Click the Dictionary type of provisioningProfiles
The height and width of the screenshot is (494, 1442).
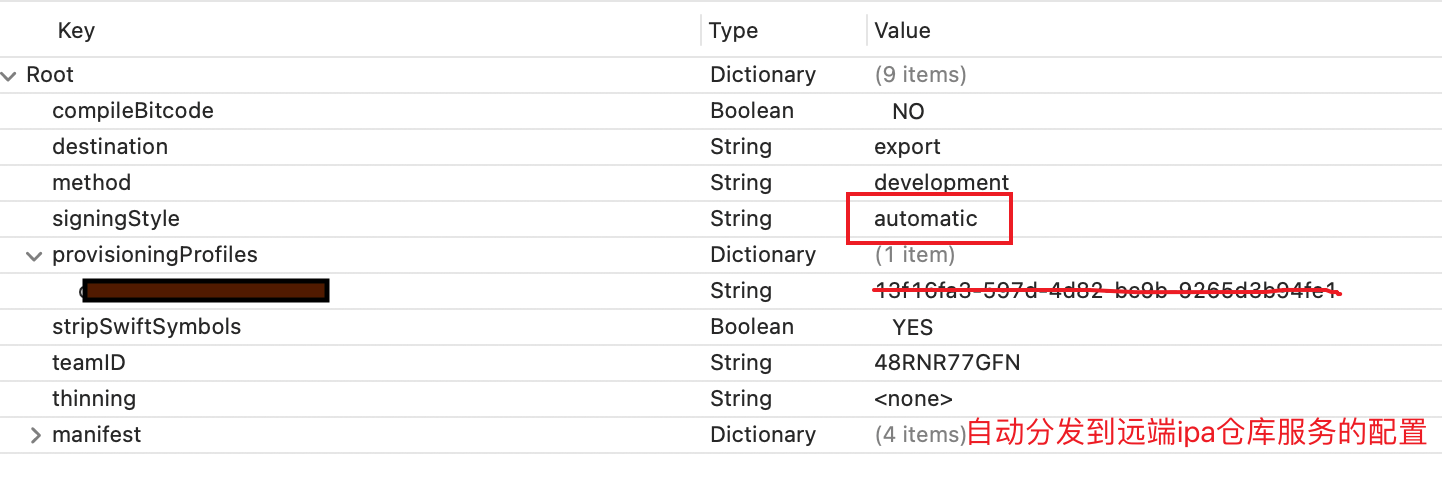pos(763,255)
